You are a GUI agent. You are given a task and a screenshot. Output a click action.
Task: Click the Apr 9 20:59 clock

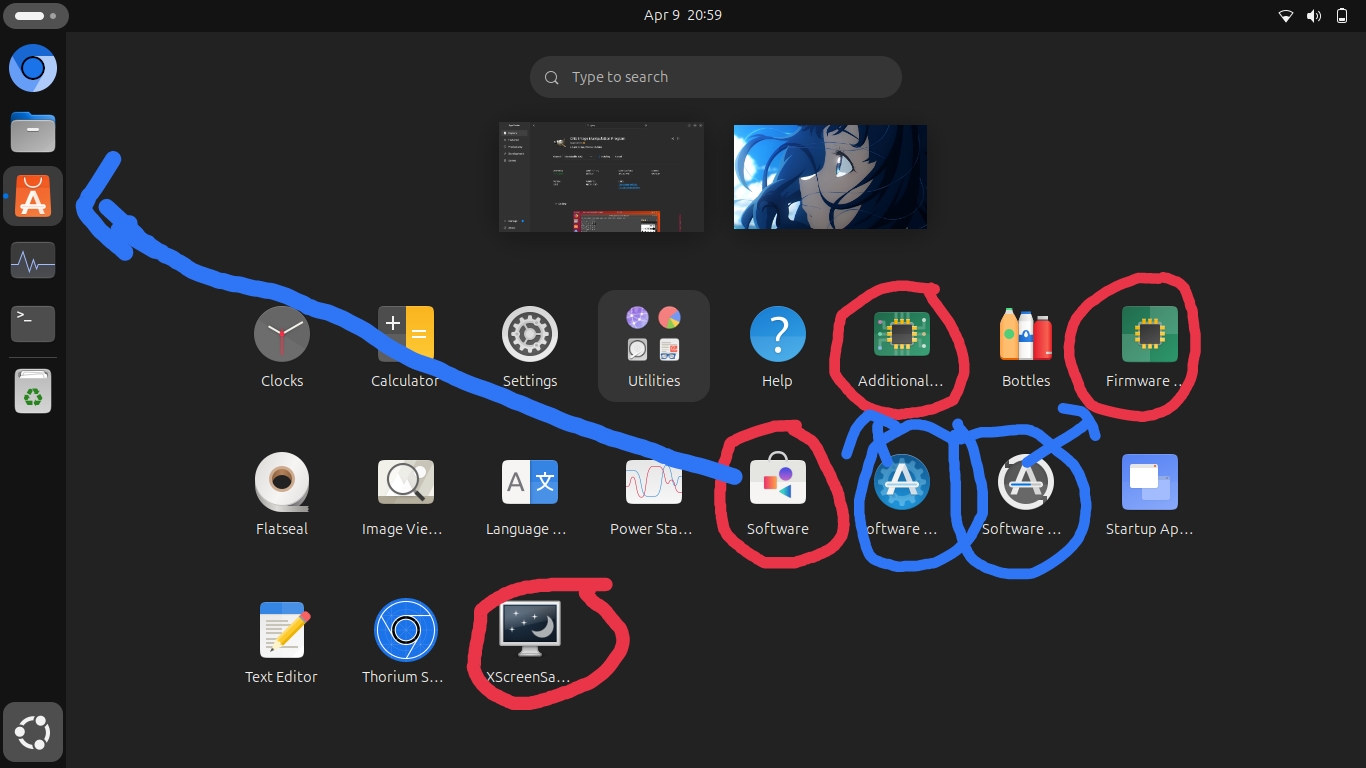[x=683, y=15]
